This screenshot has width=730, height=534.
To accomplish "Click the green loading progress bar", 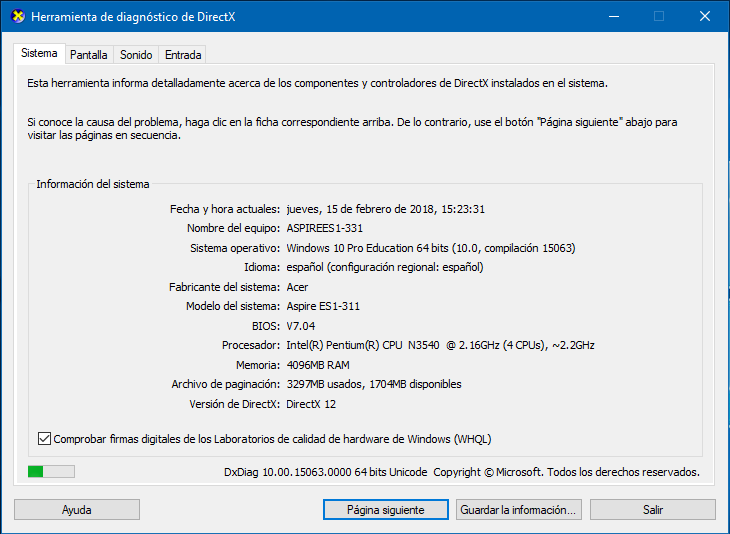I will [x=51, y=472].
